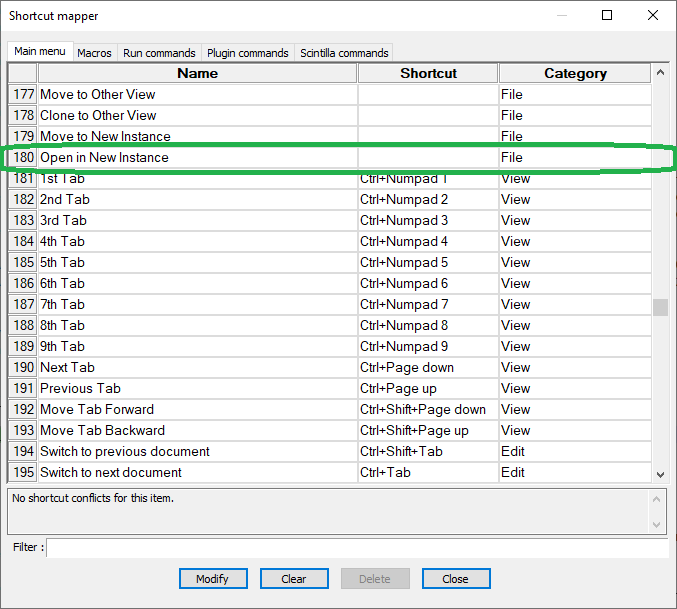Select the Plugin commands tab
677x609 pixels.
coord(247,53)
